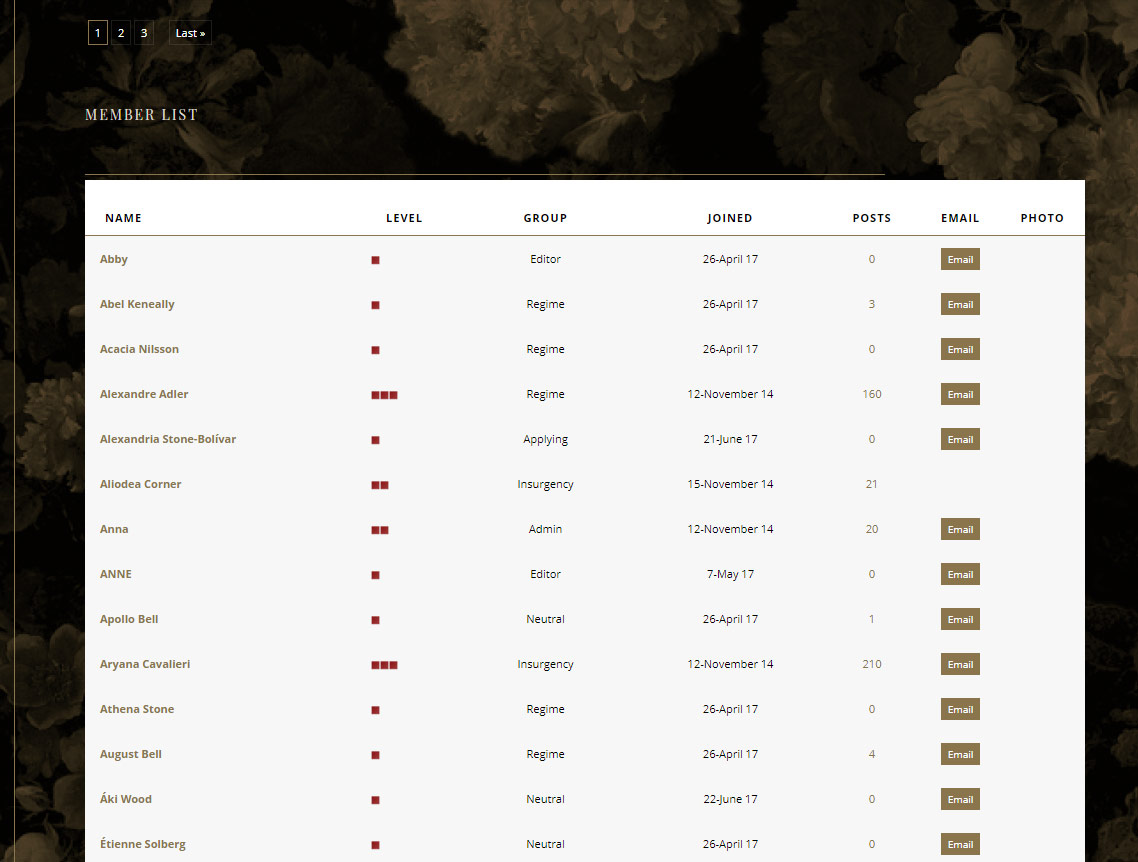
Task: Click Alexandre Adler's three-square level icon
Action: (x=384, y=395)
